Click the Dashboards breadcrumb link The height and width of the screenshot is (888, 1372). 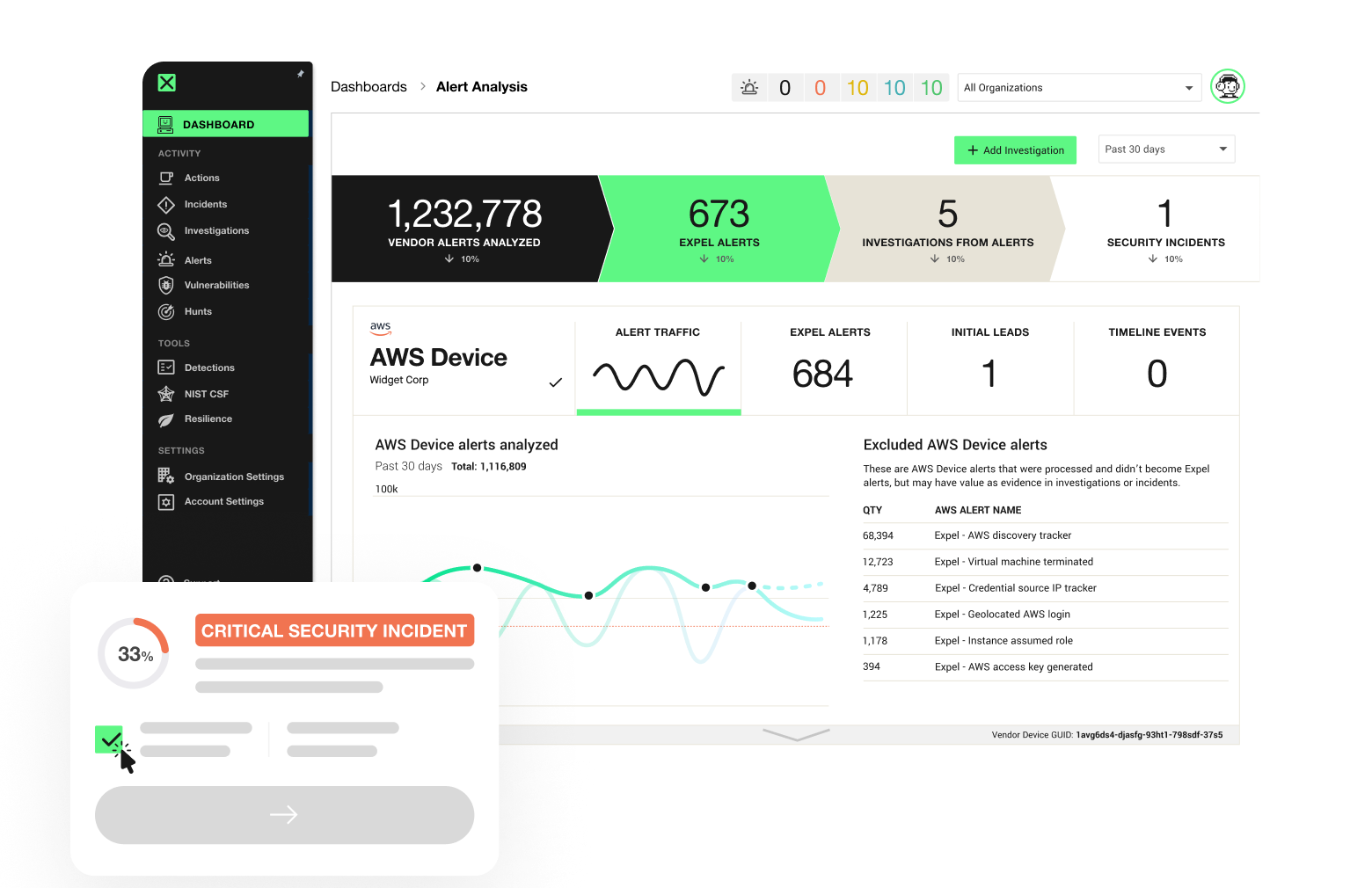369,87
